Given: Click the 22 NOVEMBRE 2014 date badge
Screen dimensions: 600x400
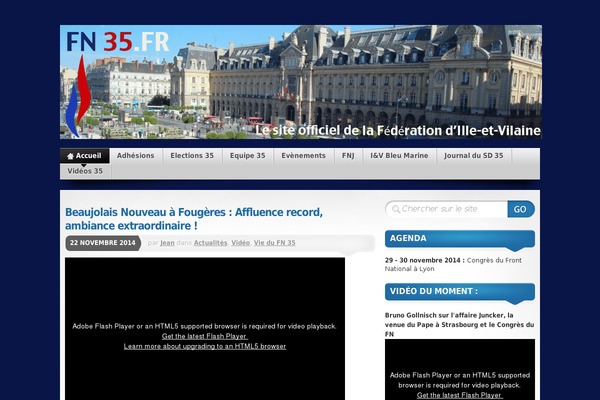Looking at the screenshot, I should [x=103, y=243].
